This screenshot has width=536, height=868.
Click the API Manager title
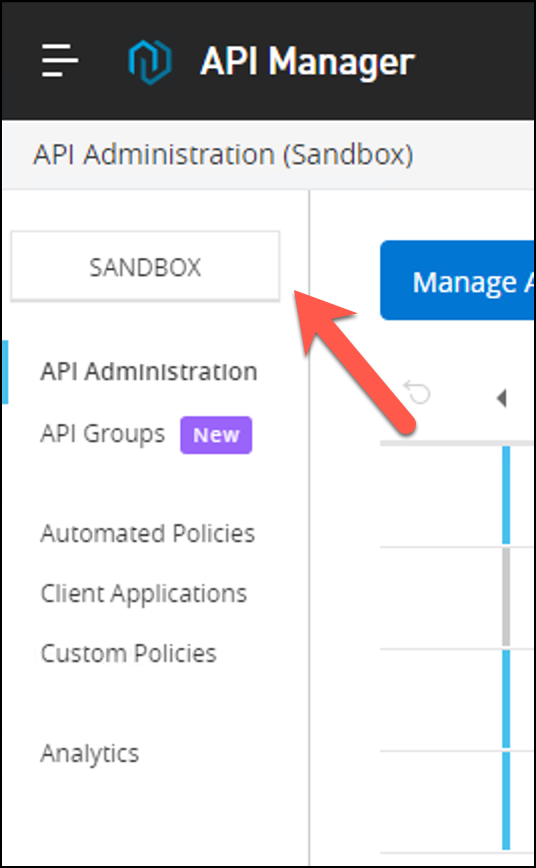pos(307,61)
